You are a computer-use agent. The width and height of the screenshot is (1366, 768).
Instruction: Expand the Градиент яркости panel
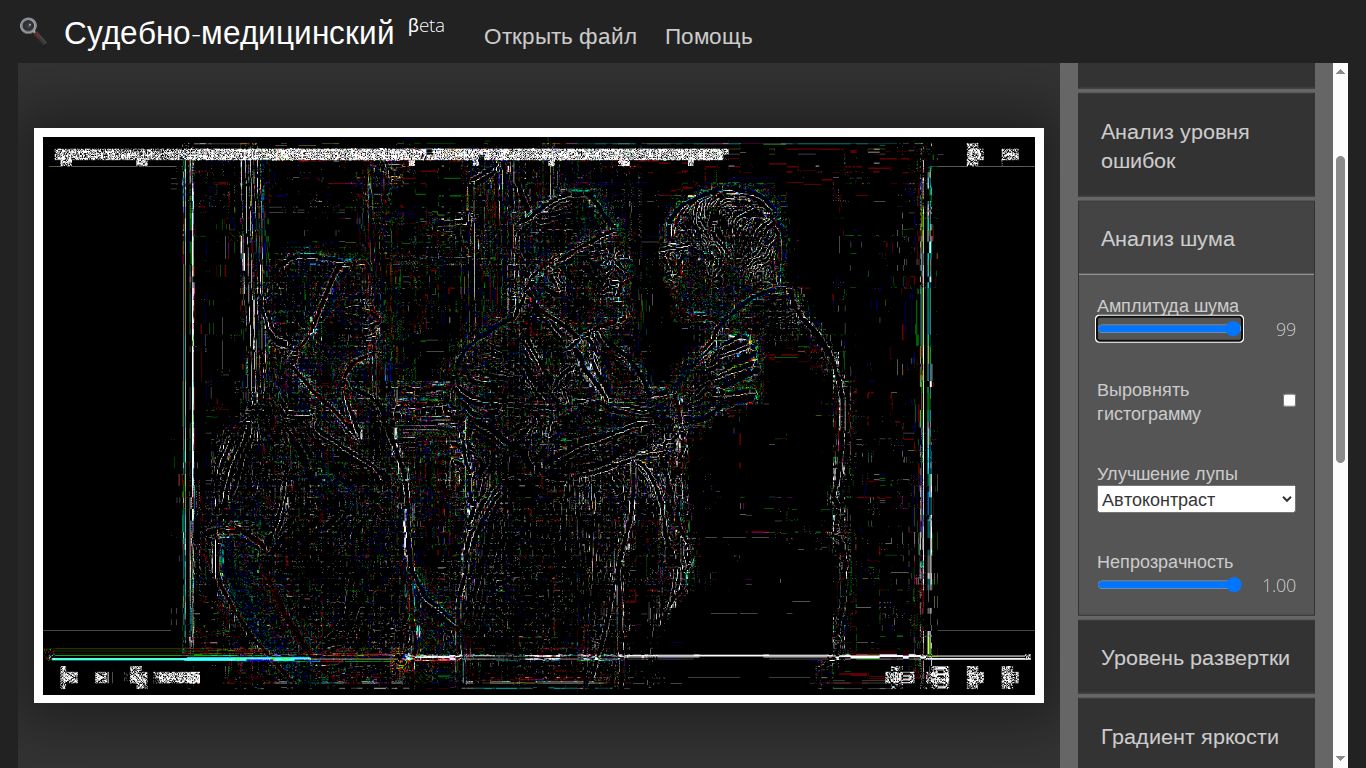pos(1196,737)
